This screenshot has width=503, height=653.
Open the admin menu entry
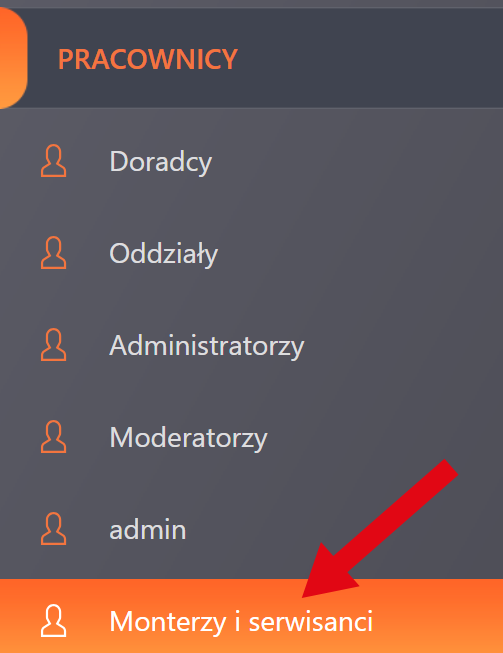(147, 530)
